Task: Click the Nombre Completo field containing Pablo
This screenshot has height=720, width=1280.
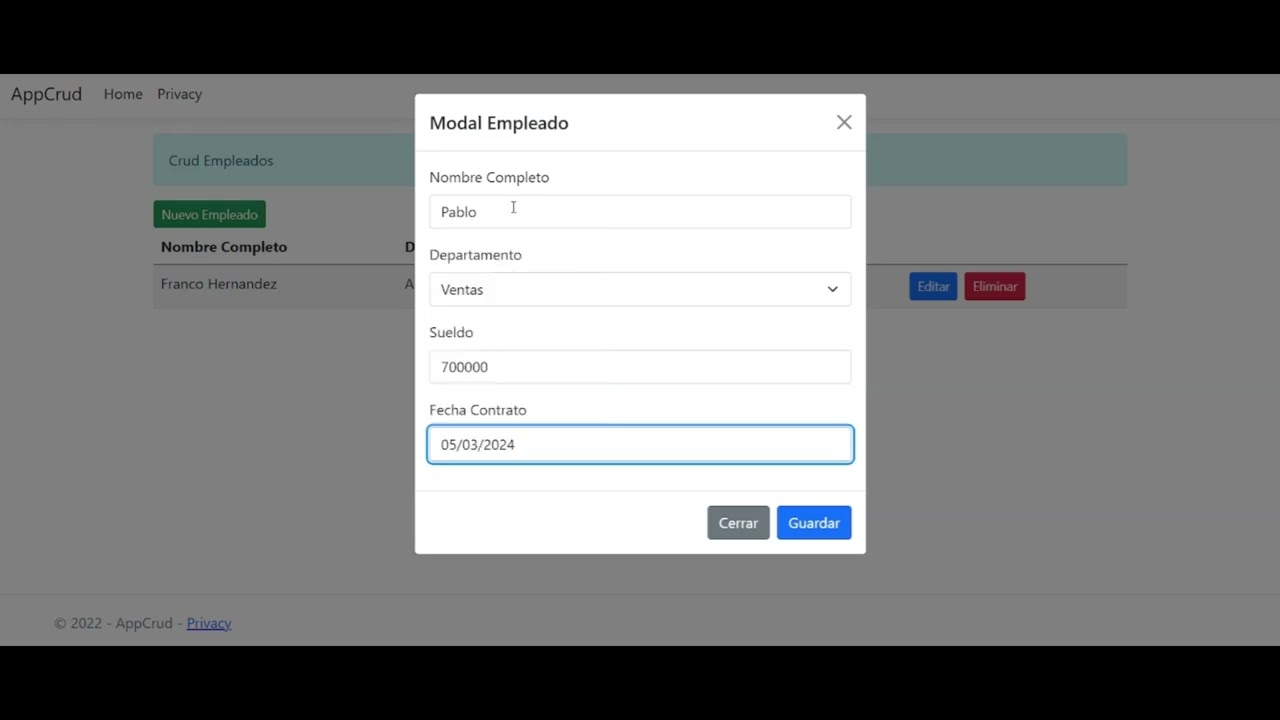Action: tap(640, 212)
